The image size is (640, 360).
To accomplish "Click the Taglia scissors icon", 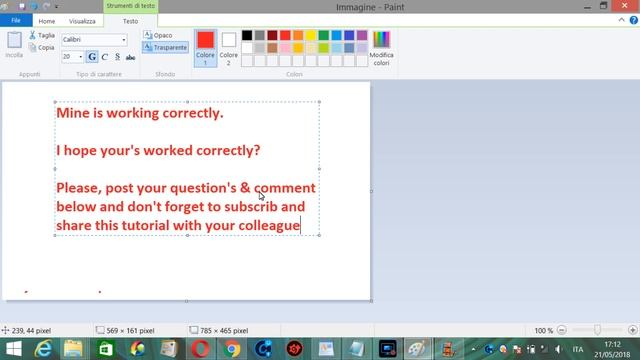I will [x=32, y=35].
